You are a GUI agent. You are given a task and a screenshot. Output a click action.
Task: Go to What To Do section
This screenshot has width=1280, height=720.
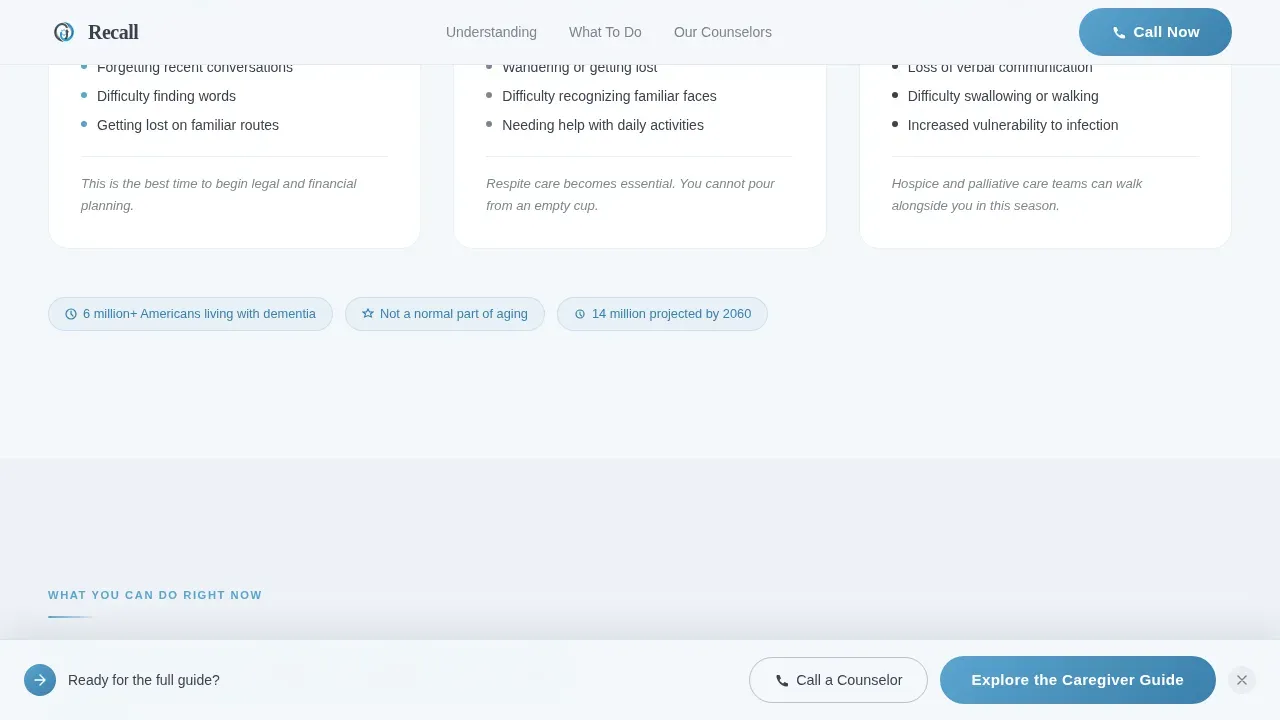point(605,32)
